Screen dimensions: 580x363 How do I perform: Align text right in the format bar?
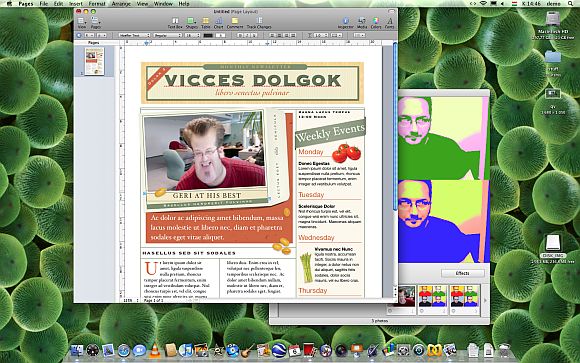(286, 35)
